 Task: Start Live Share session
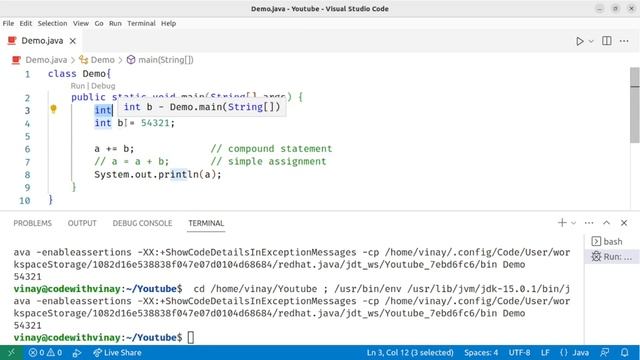(117, 353)
